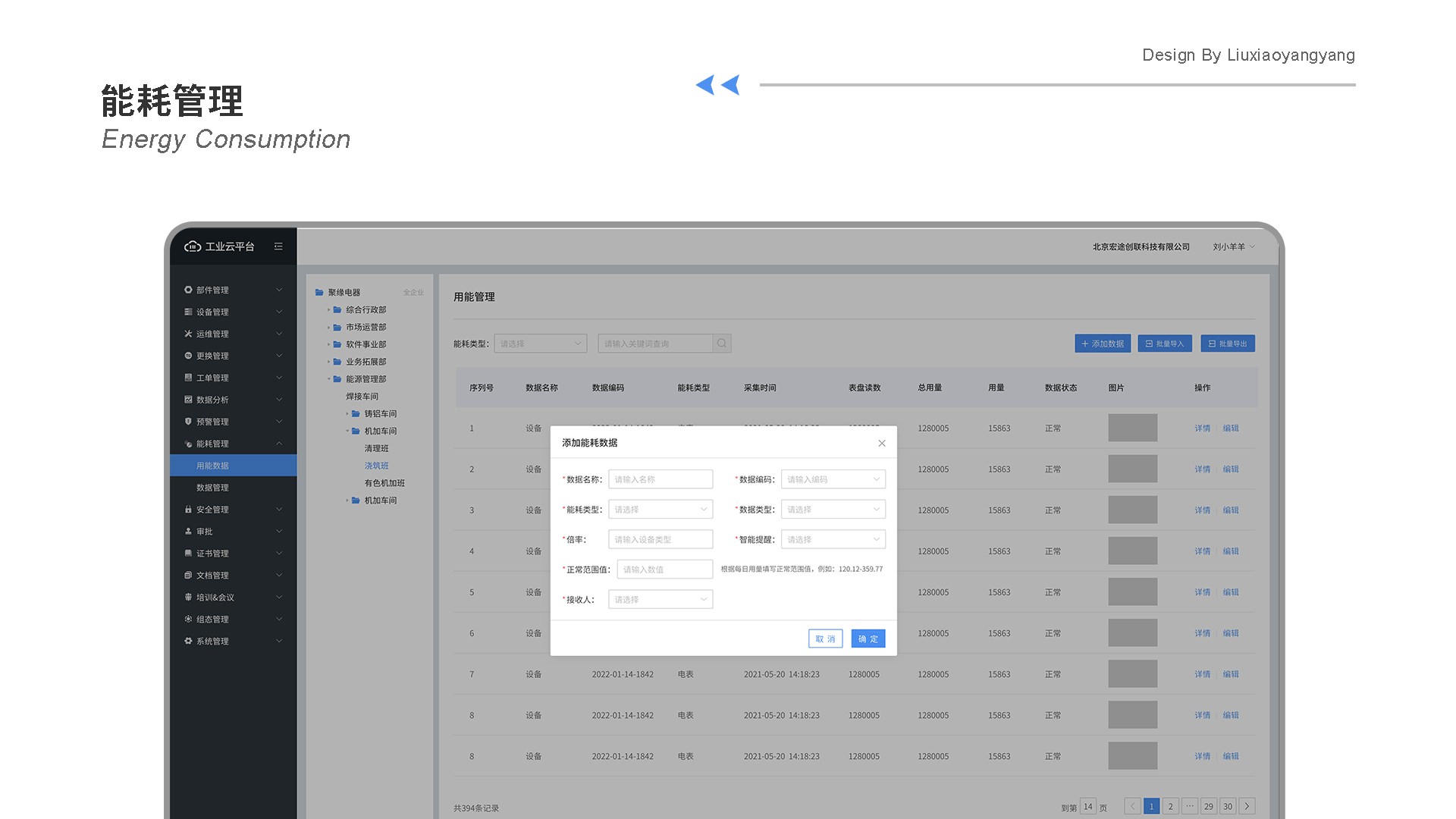Click the 添加数据 button

(1103, 344)
